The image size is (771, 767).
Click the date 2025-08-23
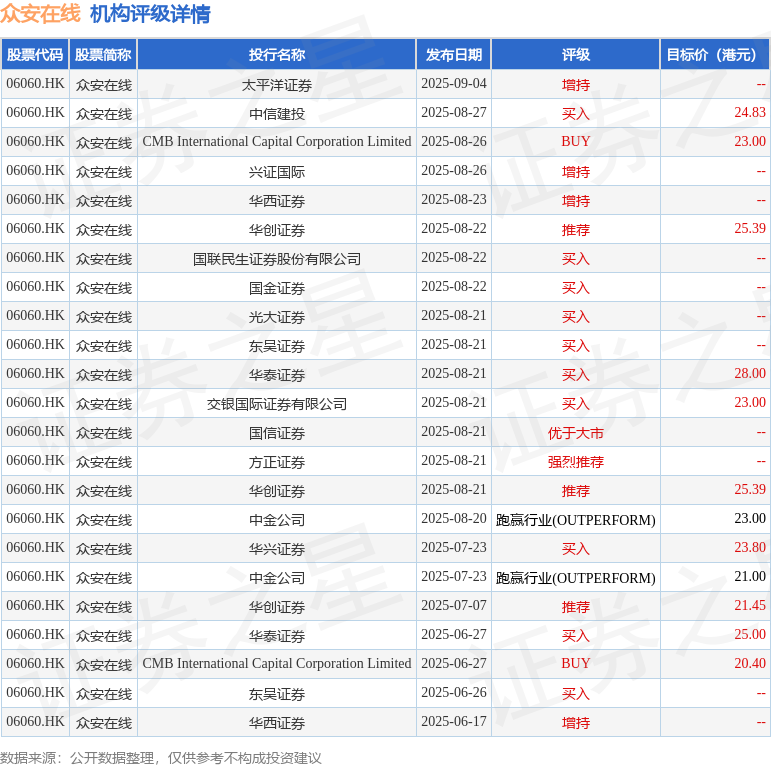point(454,200)
